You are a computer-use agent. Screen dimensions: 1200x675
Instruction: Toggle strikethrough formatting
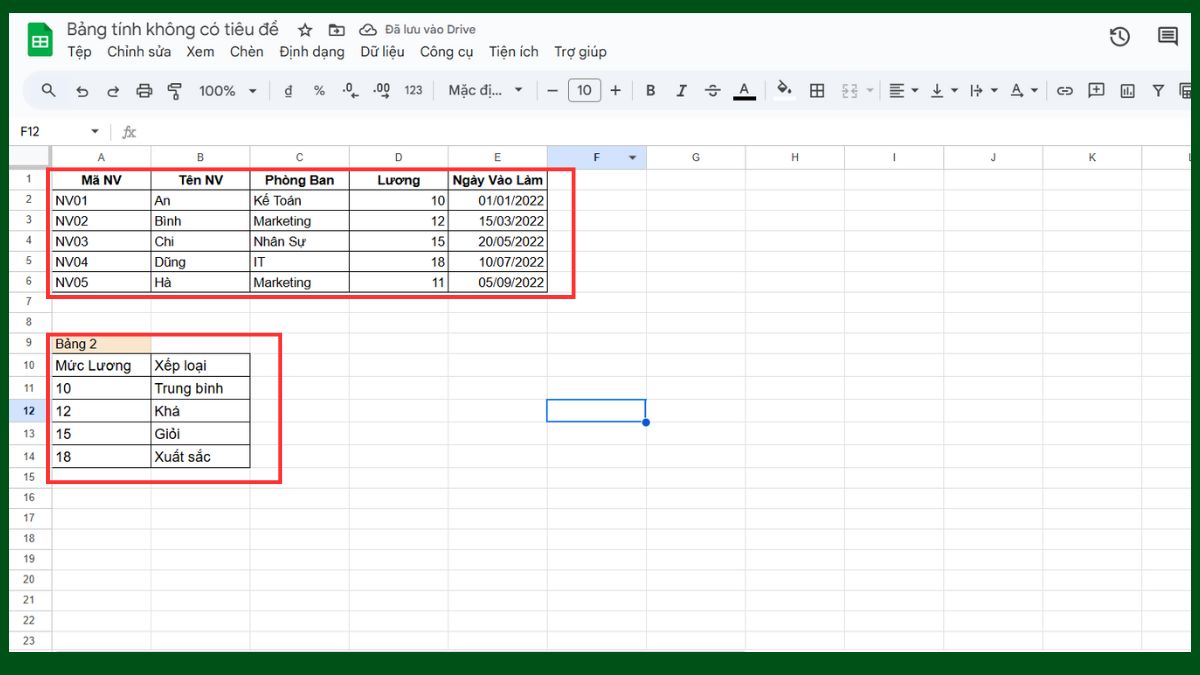pyautogui.click(x=712, y=90)
